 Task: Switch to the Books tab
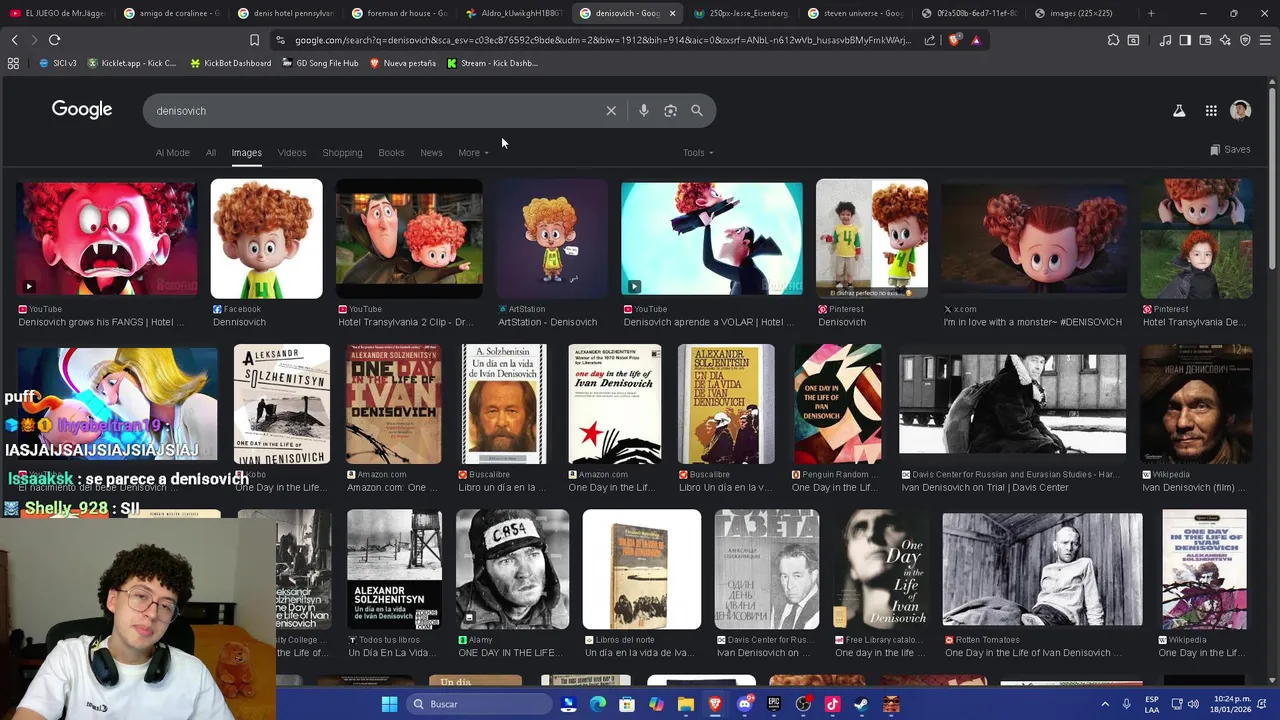pyautogui.click(x=391, y=153)
